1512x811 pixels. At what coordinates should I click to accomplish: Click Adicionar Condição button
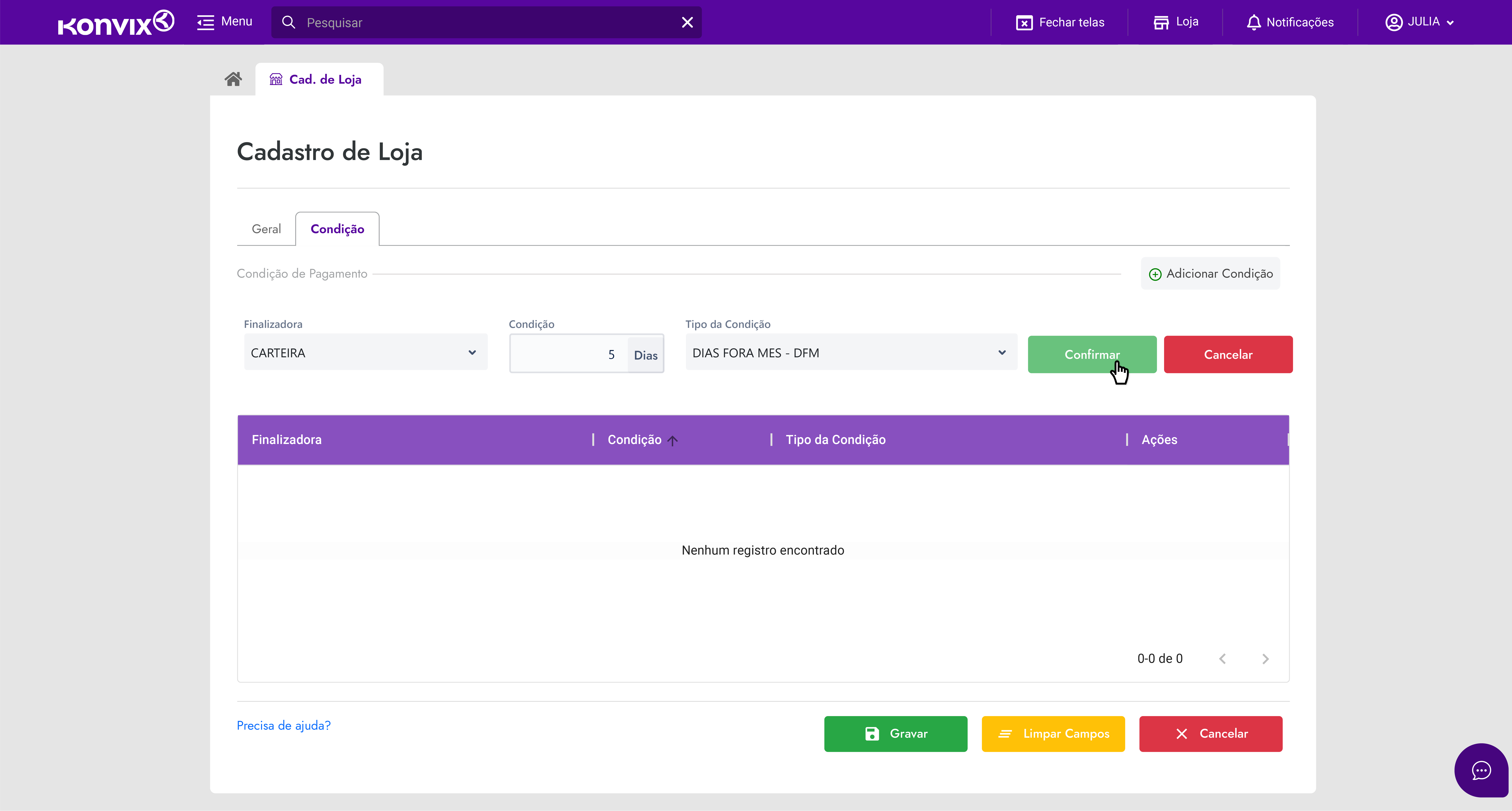(1210, 273)
